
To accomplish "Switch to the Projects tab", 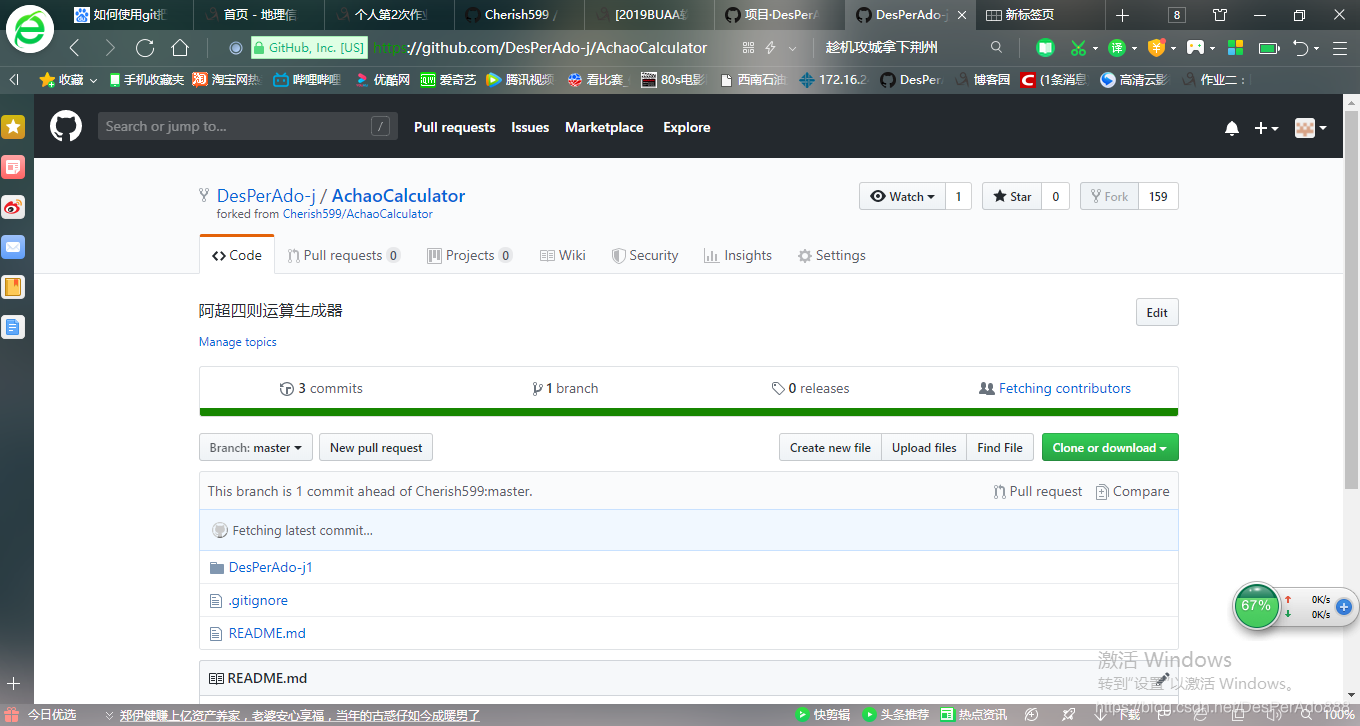I will pos(470,255).
